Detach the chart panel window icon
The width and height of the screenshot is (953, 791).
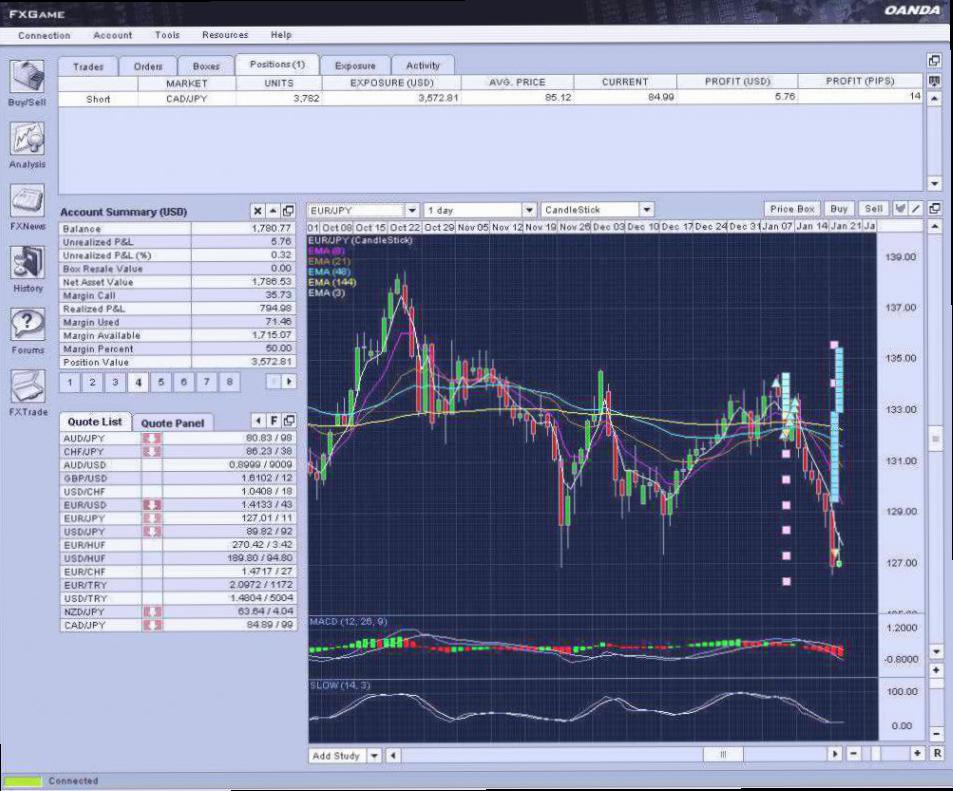pyautogui.click(x=935, y=209)
